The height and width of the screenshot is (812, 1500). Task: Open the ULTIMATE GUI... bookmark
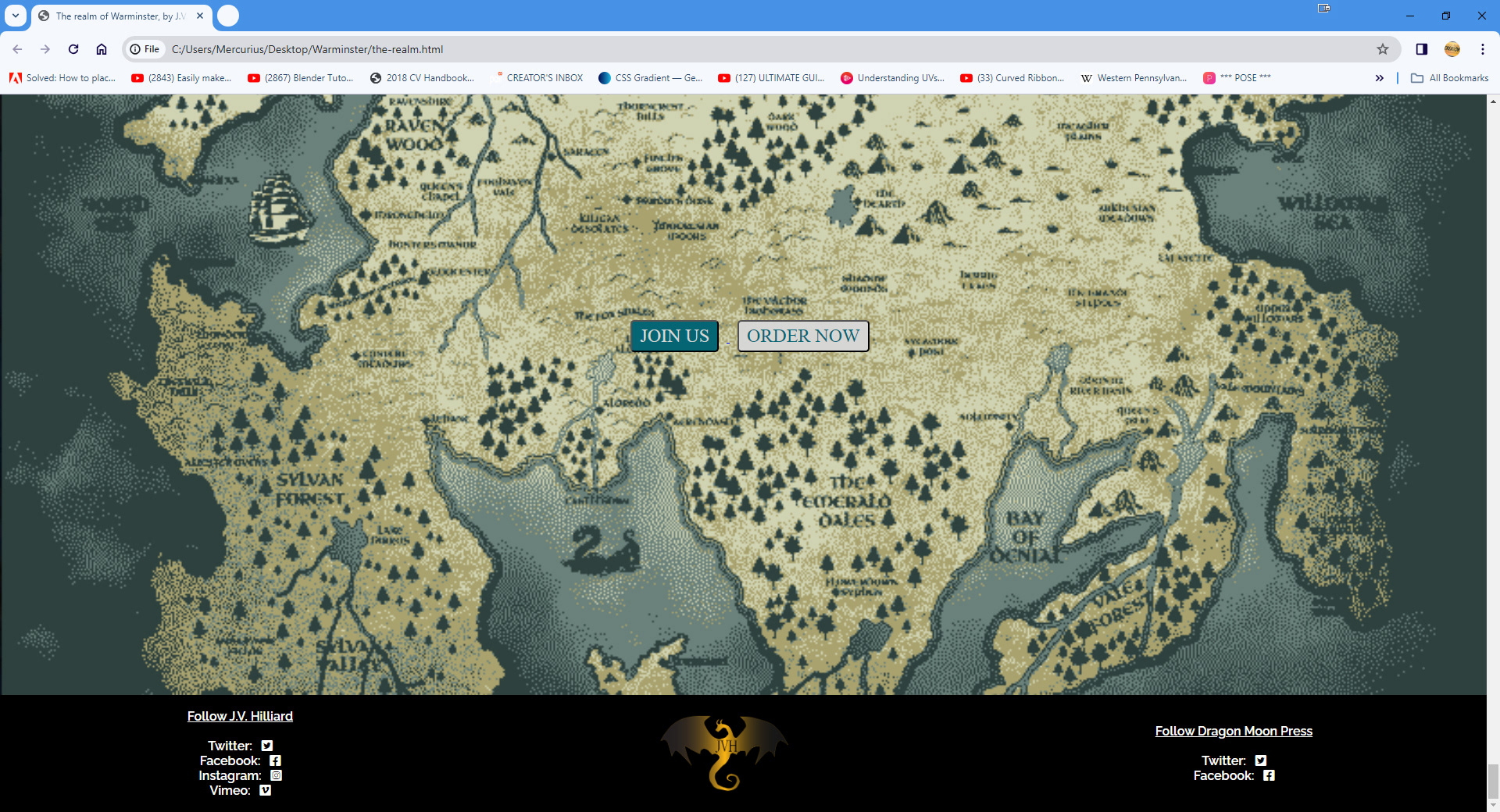(772, 78)
